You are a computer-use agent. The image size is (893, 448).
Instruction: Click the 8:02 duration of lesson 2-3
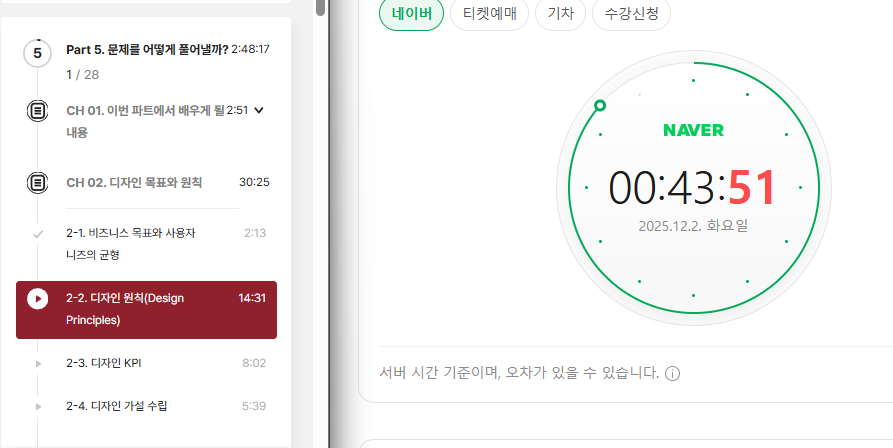click(254, 363)
